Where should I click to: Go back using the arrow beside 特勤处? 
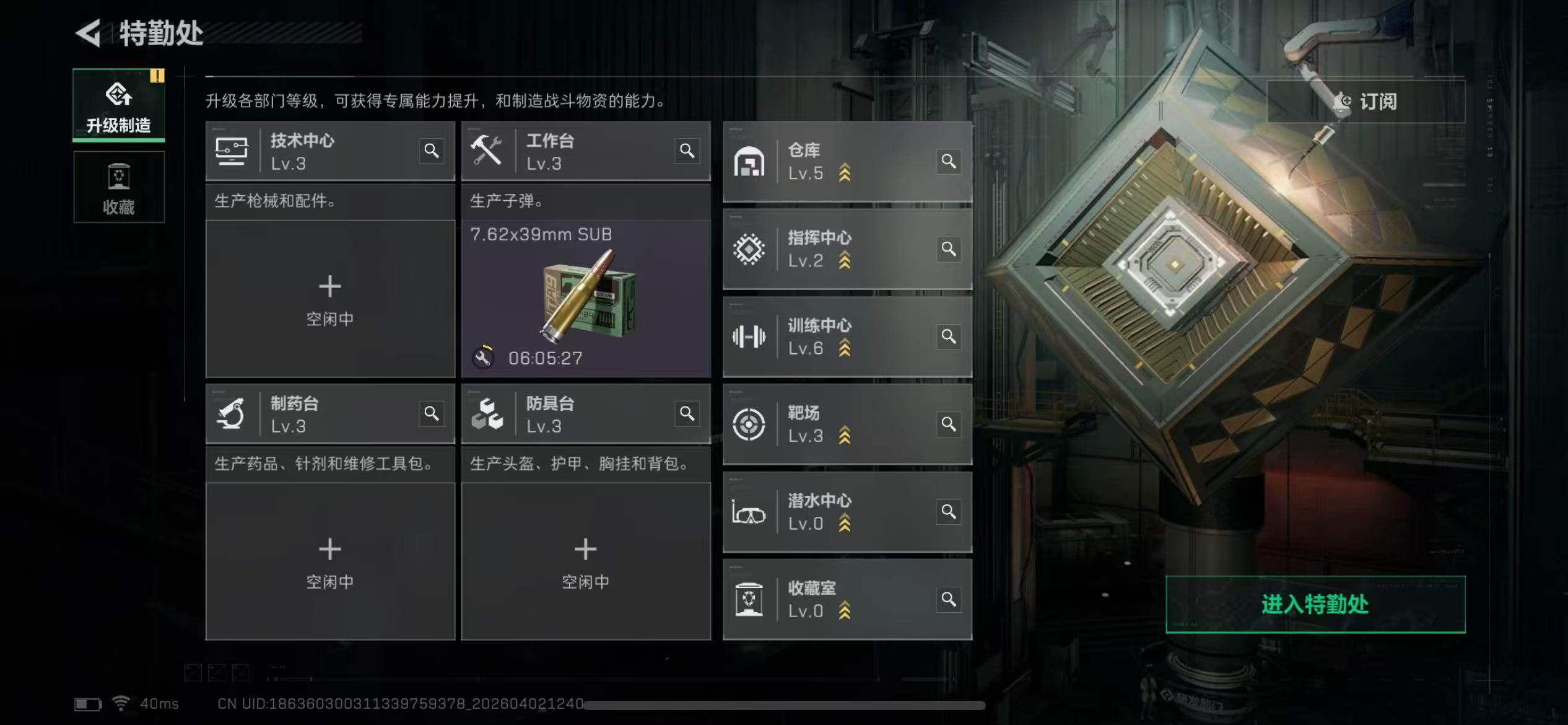point(88,33)
